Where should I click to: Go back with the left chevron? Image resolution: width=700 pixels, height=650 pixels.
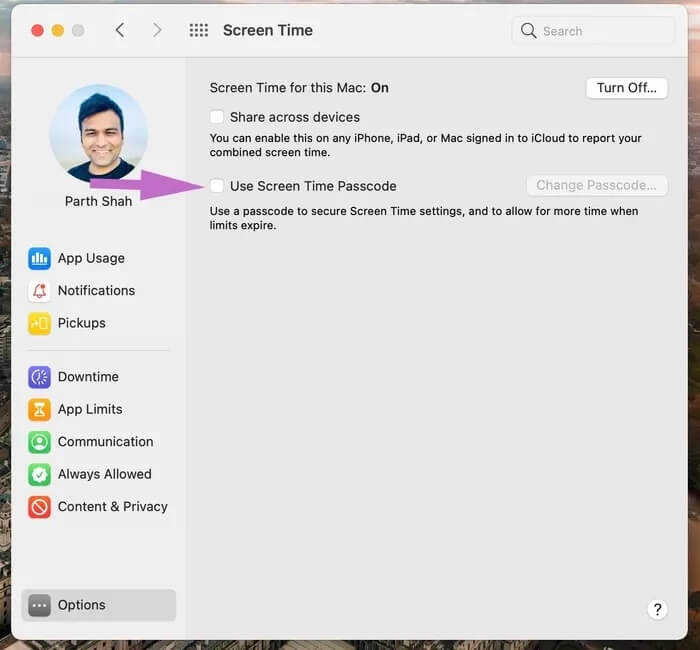tap(120, 30)
